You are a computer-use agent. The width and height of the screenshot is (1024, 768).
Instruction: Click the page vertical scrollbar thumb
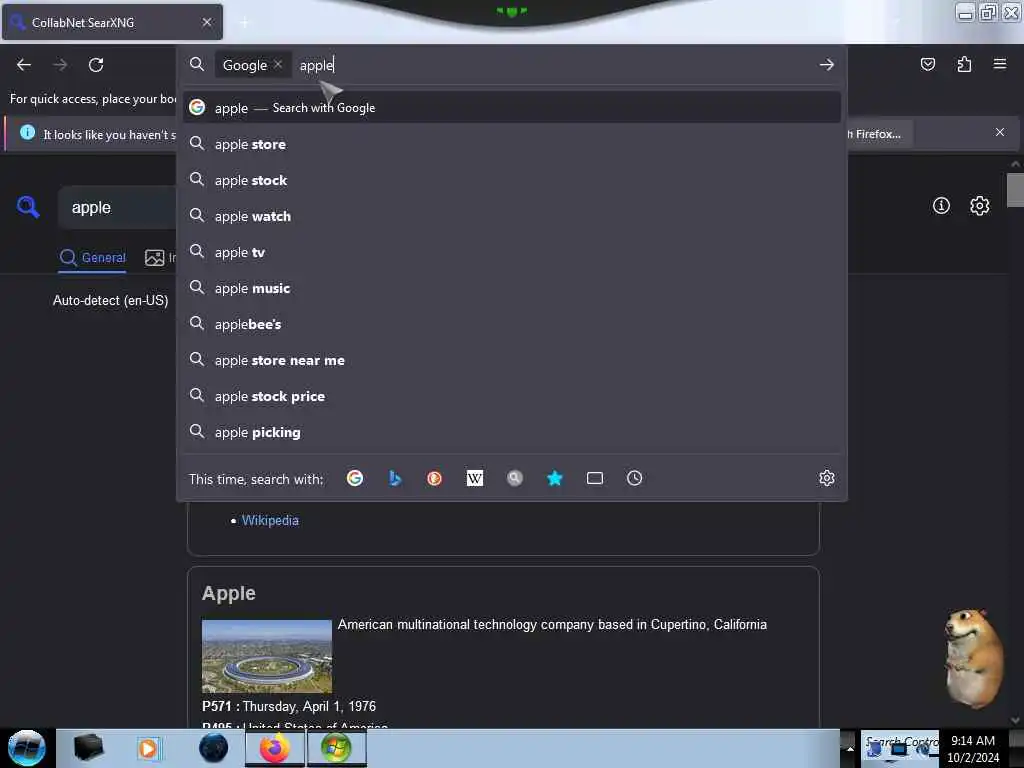(x=1015, y=189)
